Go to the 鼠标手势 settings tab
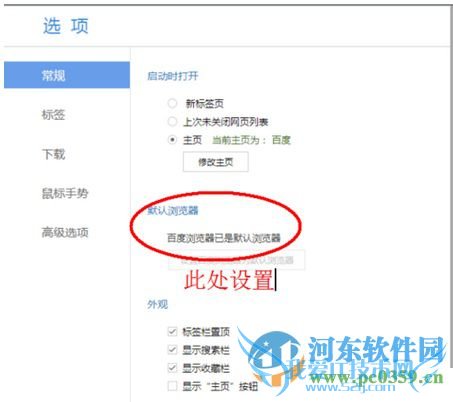The width and height of the screenshot is (453, 402). tap(65, 193)
